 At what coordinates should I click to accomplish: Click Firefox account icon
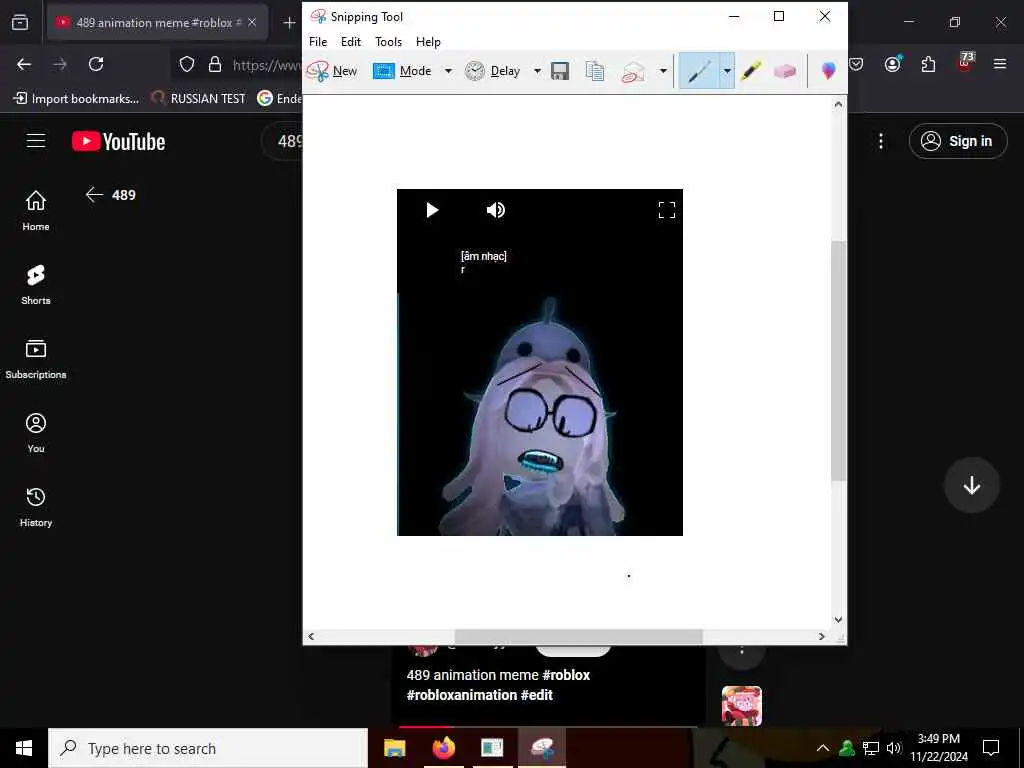click(x=892, y=64)
